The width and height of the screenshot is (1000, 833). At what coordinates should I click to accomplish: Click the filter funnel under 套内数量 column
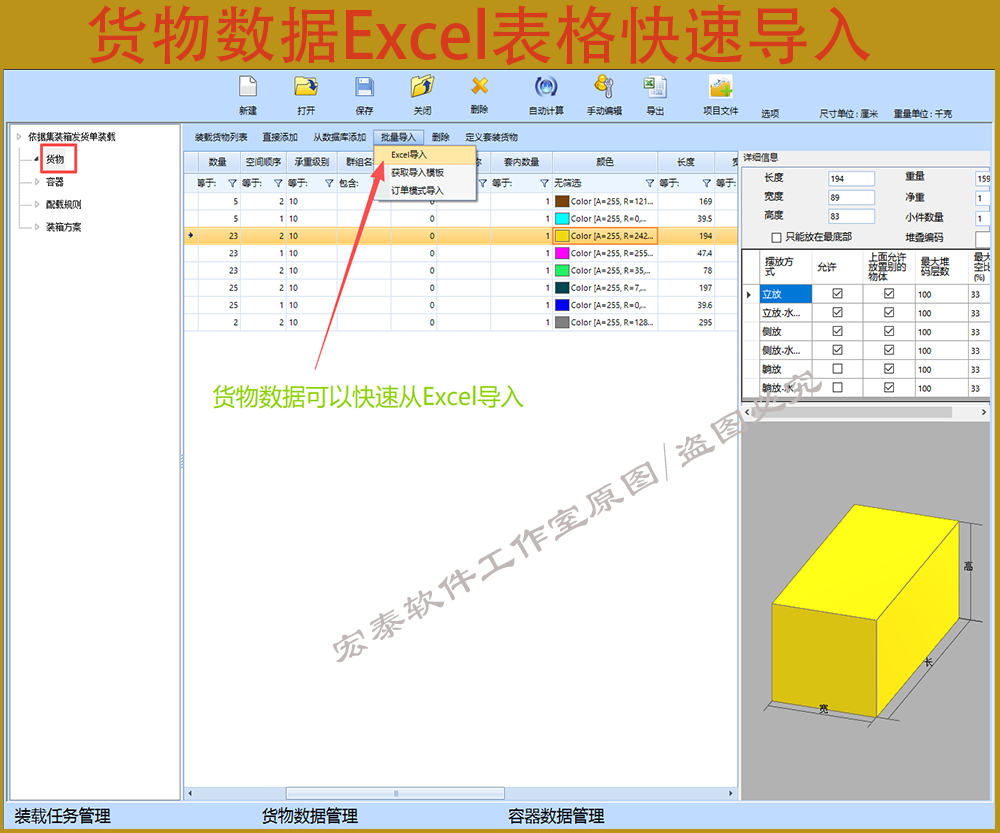pos(544,183)
